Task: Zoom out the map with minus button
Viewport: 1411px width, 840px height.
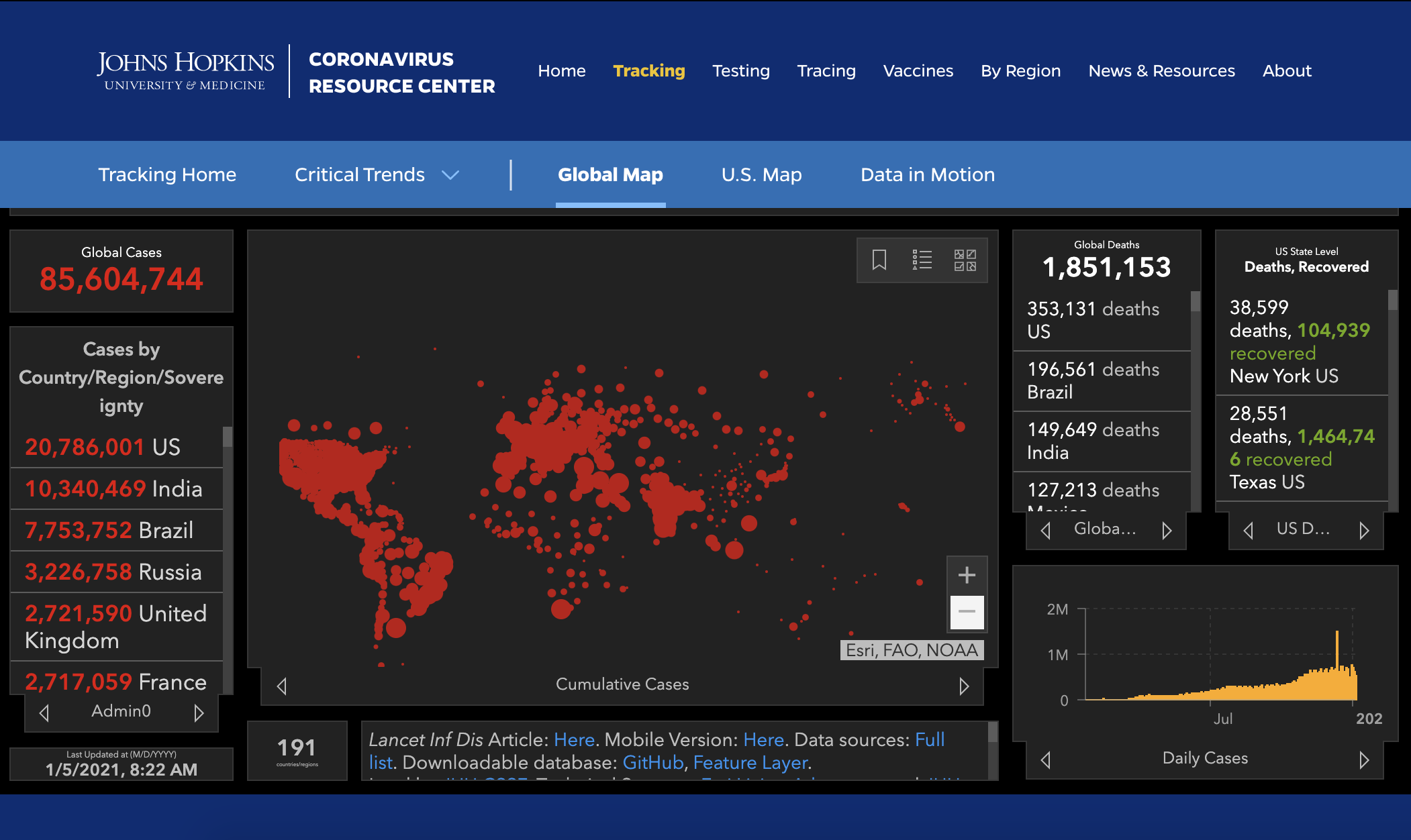Action: tap(967, 612)
